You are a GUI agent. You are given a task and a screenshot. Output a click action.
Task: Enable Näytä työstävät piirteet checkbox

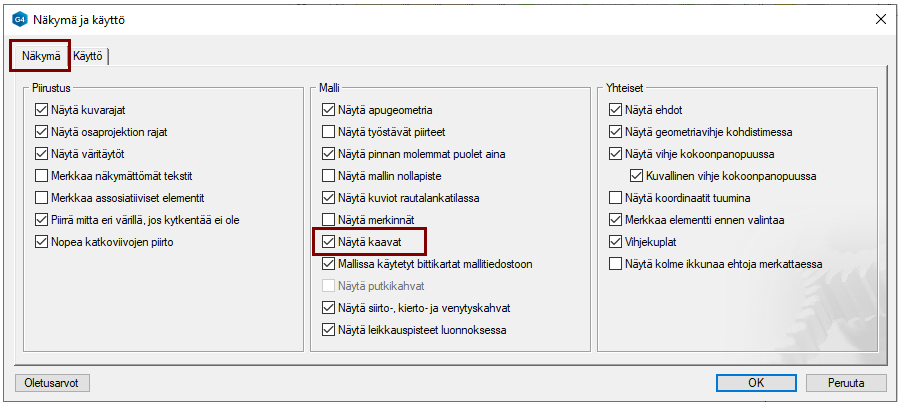pyautogui.click(x=329, y=132)
